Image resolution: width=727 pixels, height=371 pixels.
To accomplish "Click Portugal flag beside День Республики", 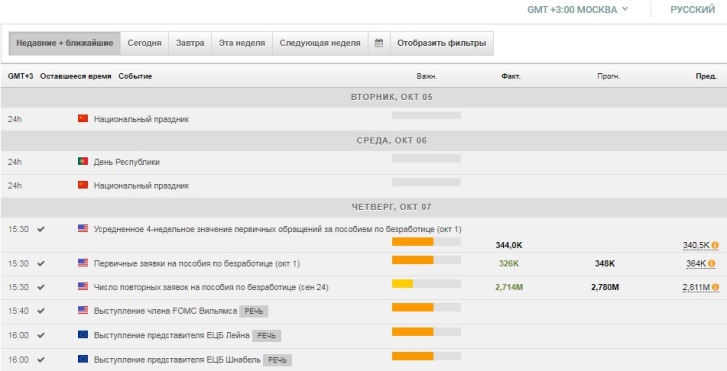I will (83, 161).
